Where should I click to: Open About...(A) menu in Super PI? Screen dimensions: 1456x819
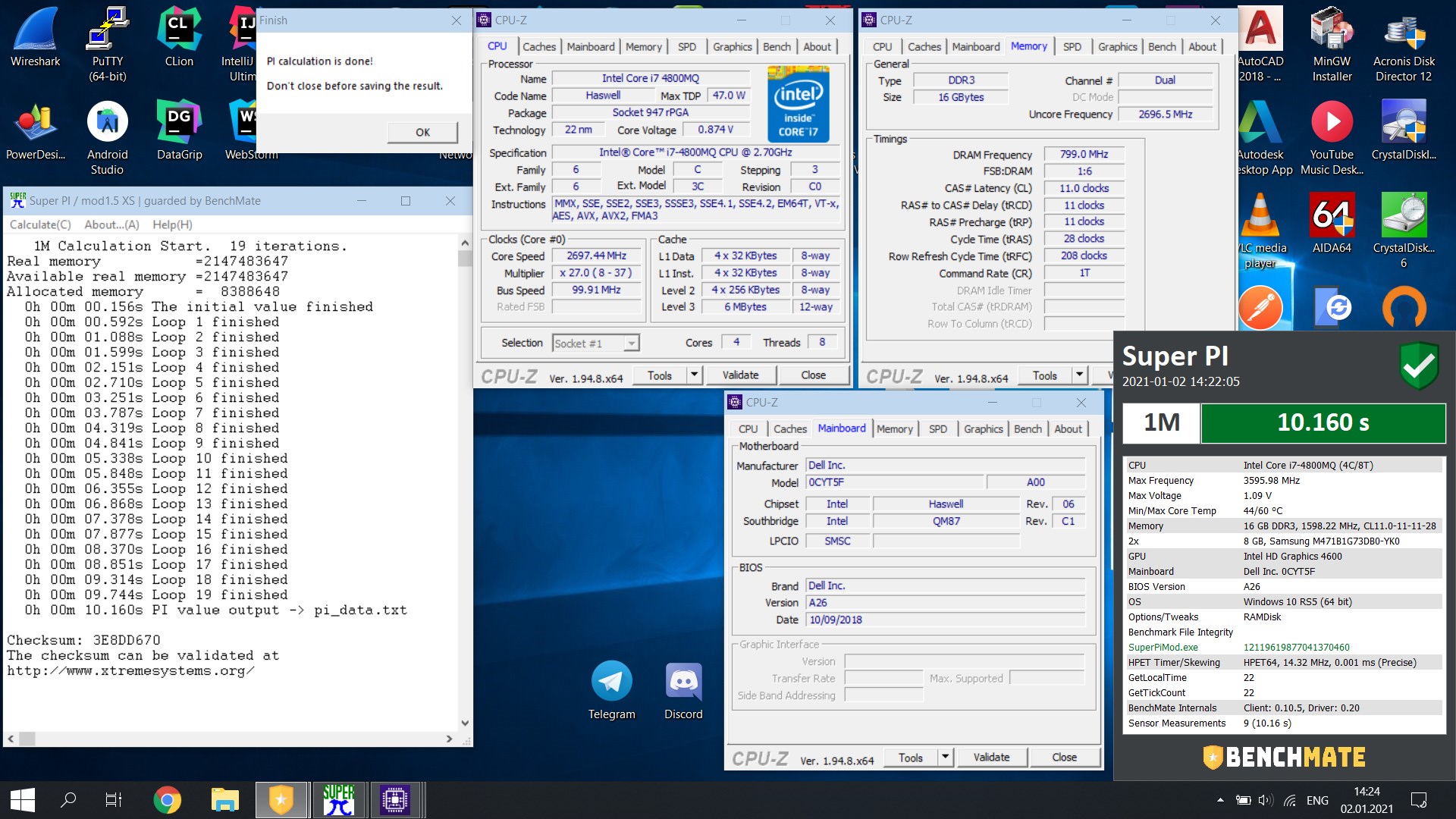click(x=111, y=224)
